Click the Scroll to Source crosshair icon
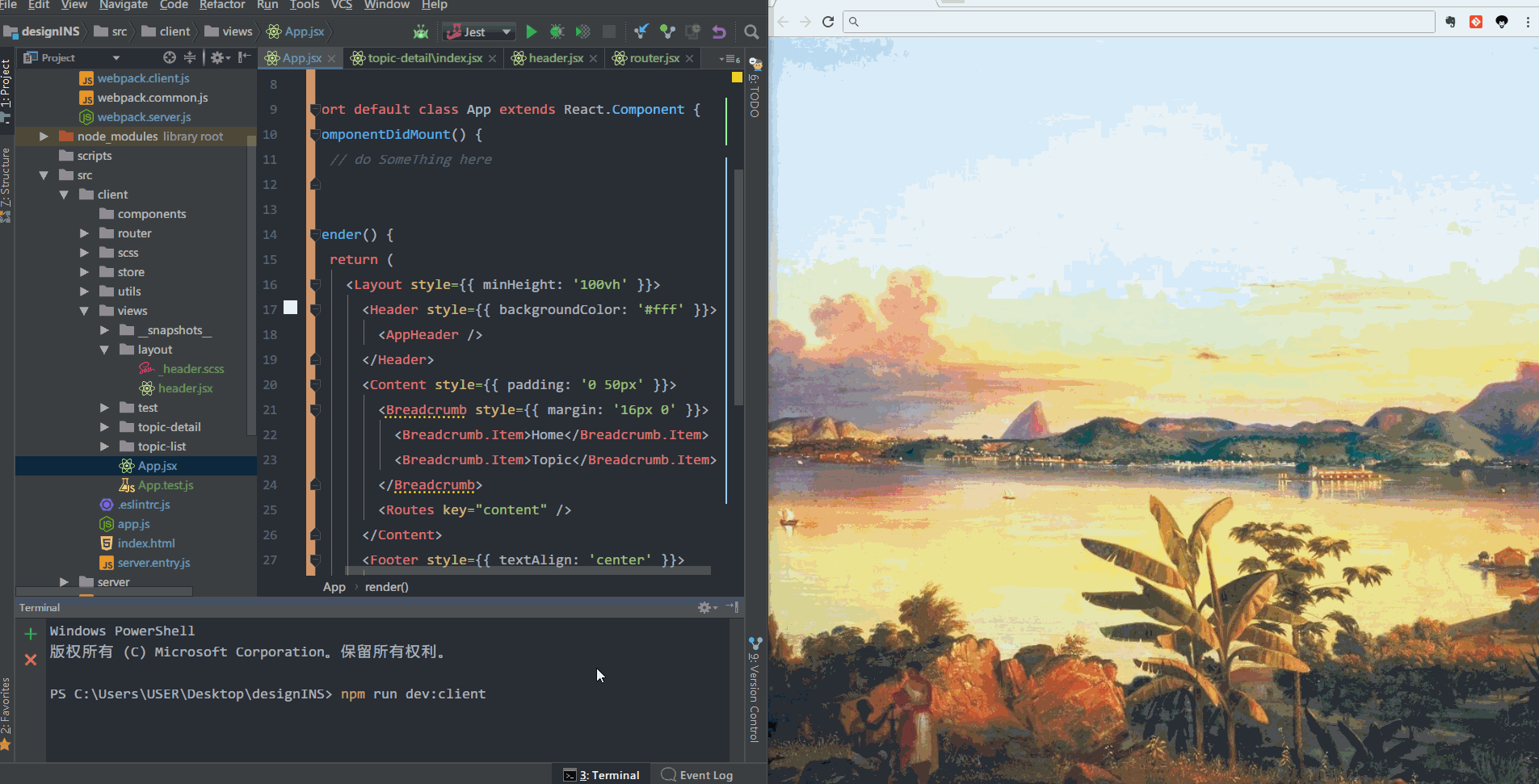 tap(169, 57)
